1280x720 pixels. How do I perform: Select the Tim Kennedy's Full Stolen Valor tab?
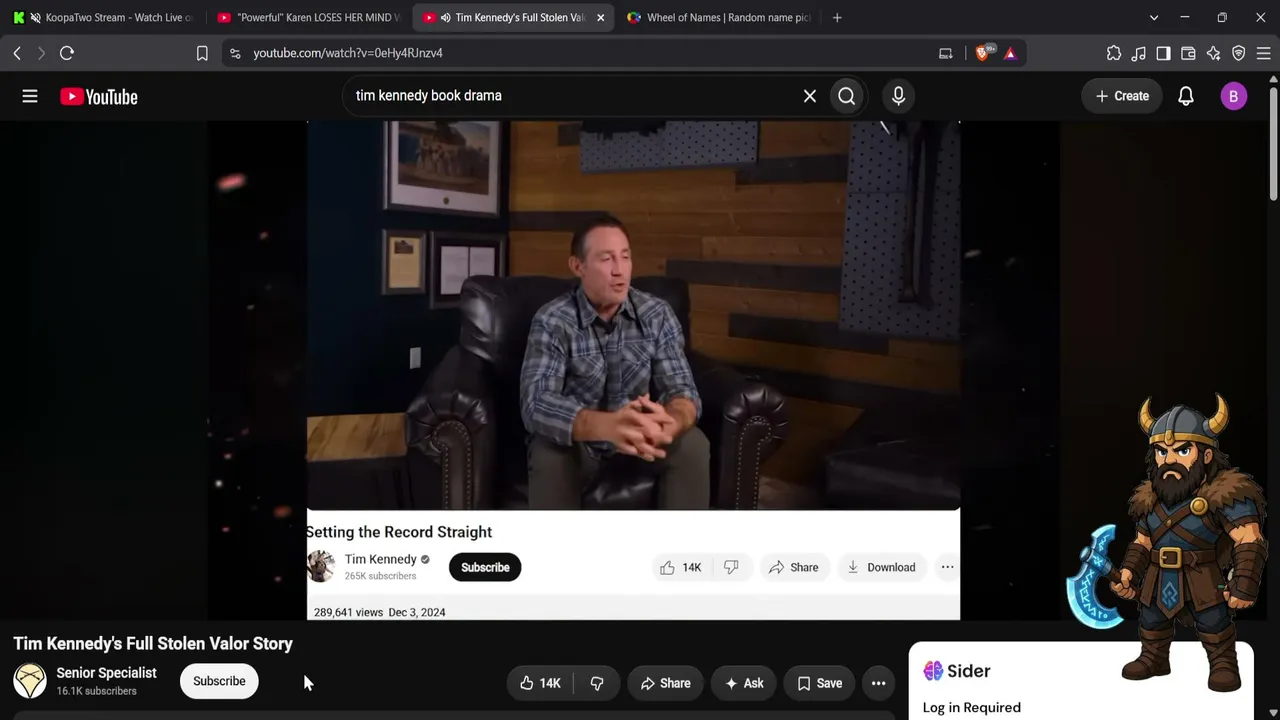pos(512,17)
